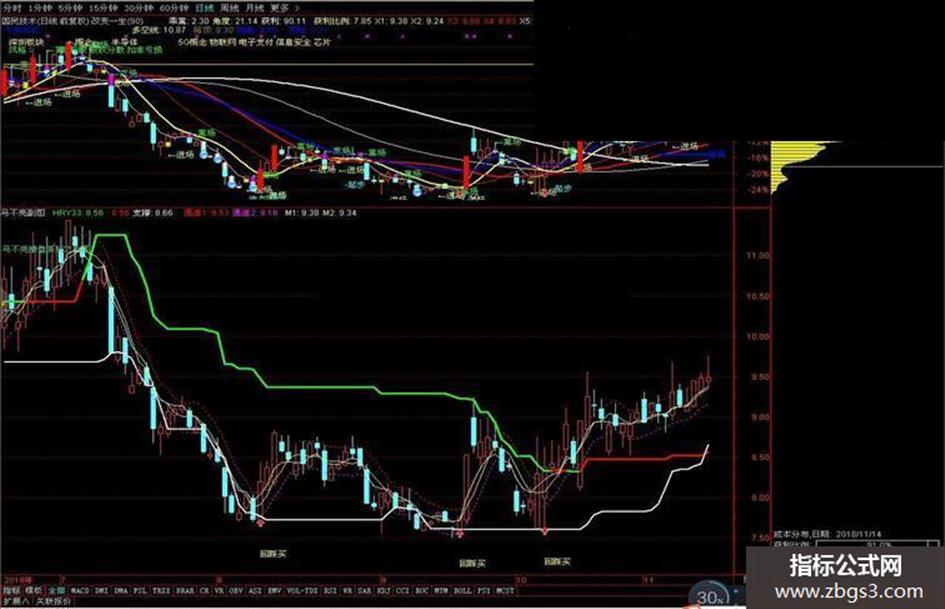Switch to the SAR indicator
Screen dimensions: 945x609
365,591
